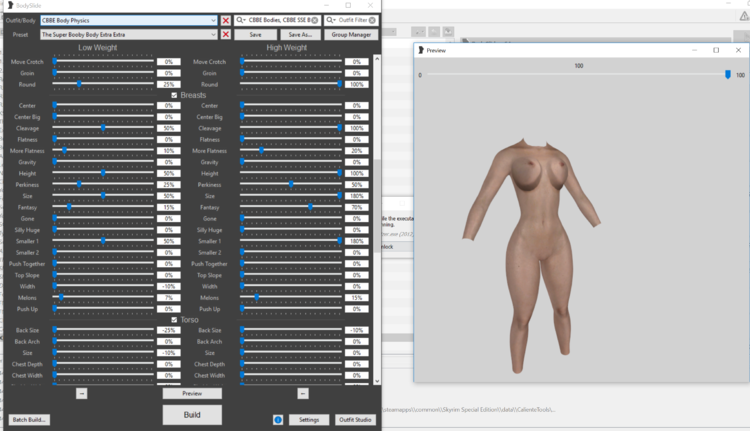Open the Preset dropdown list
This screenshot has height=431, width=750.
tap(213, 34)
